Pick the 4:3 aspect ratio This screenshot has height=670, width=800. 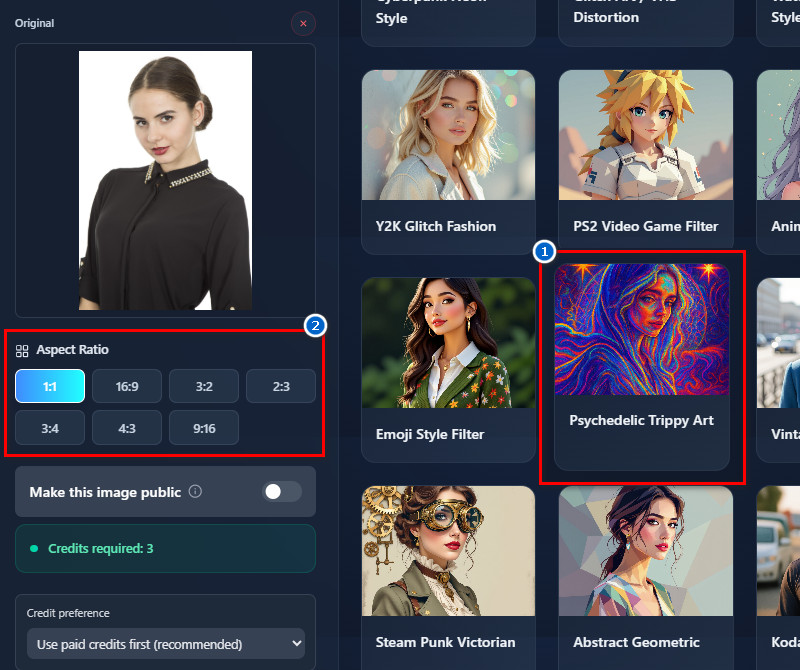(127, 428)
